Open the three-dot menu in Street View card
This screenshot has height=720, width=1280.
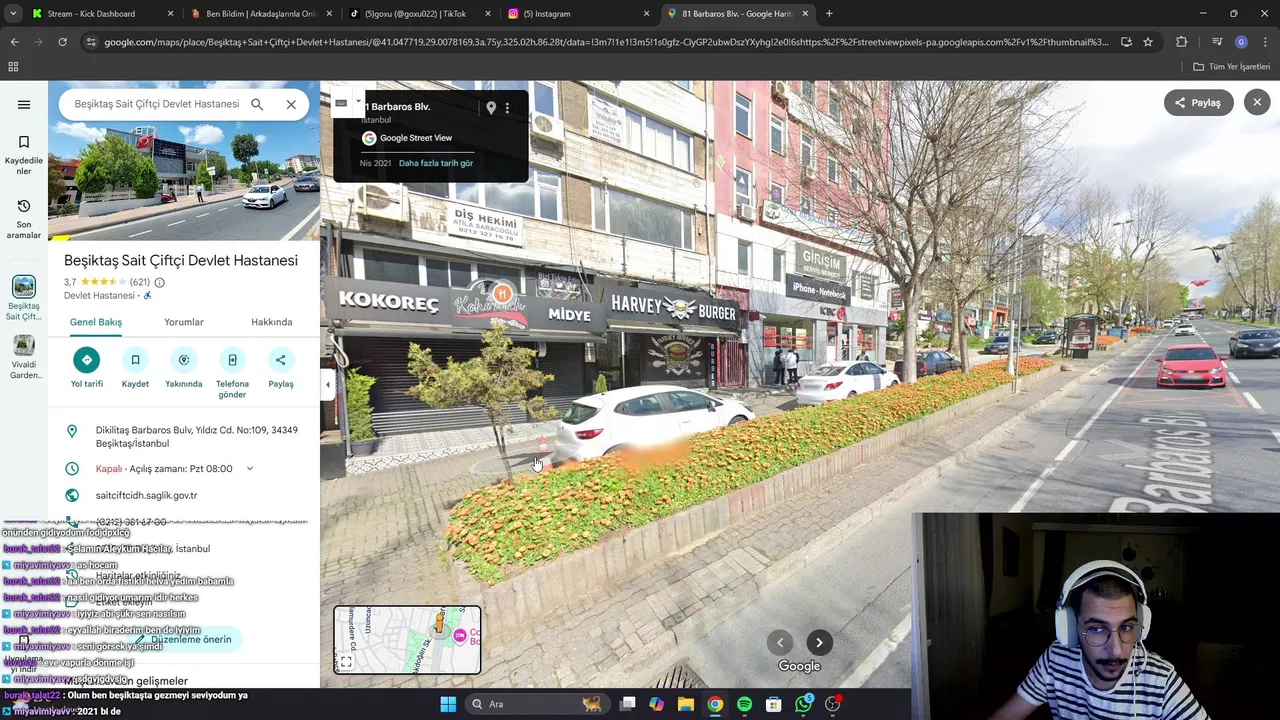click(x=507, y=107)
